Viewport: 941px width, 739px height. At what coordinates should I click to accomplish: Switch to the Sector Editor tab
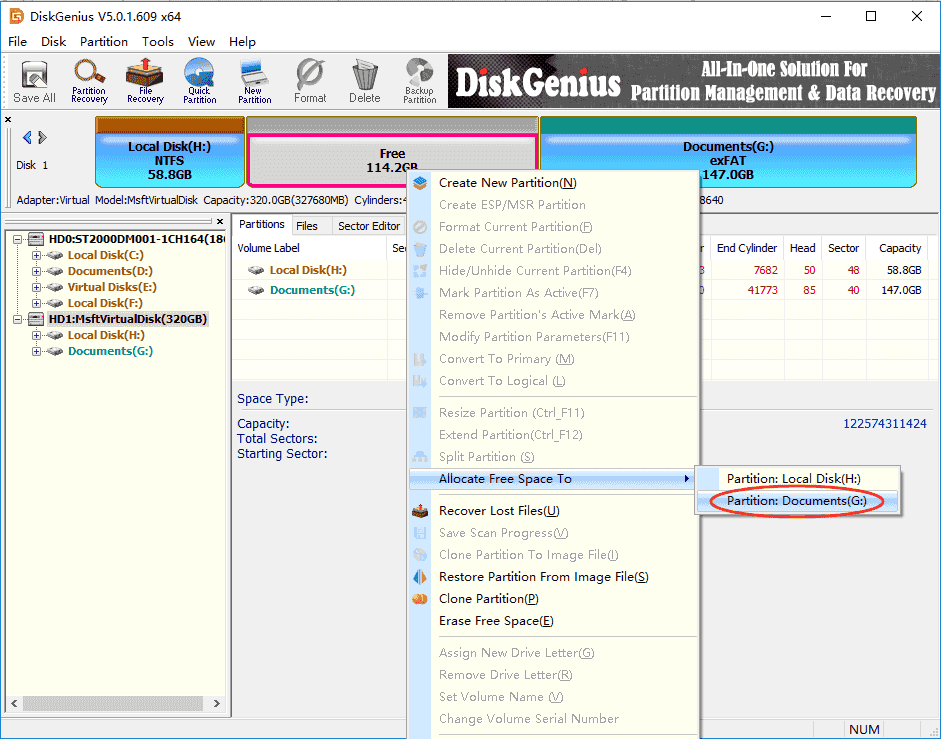click(368, 226)
